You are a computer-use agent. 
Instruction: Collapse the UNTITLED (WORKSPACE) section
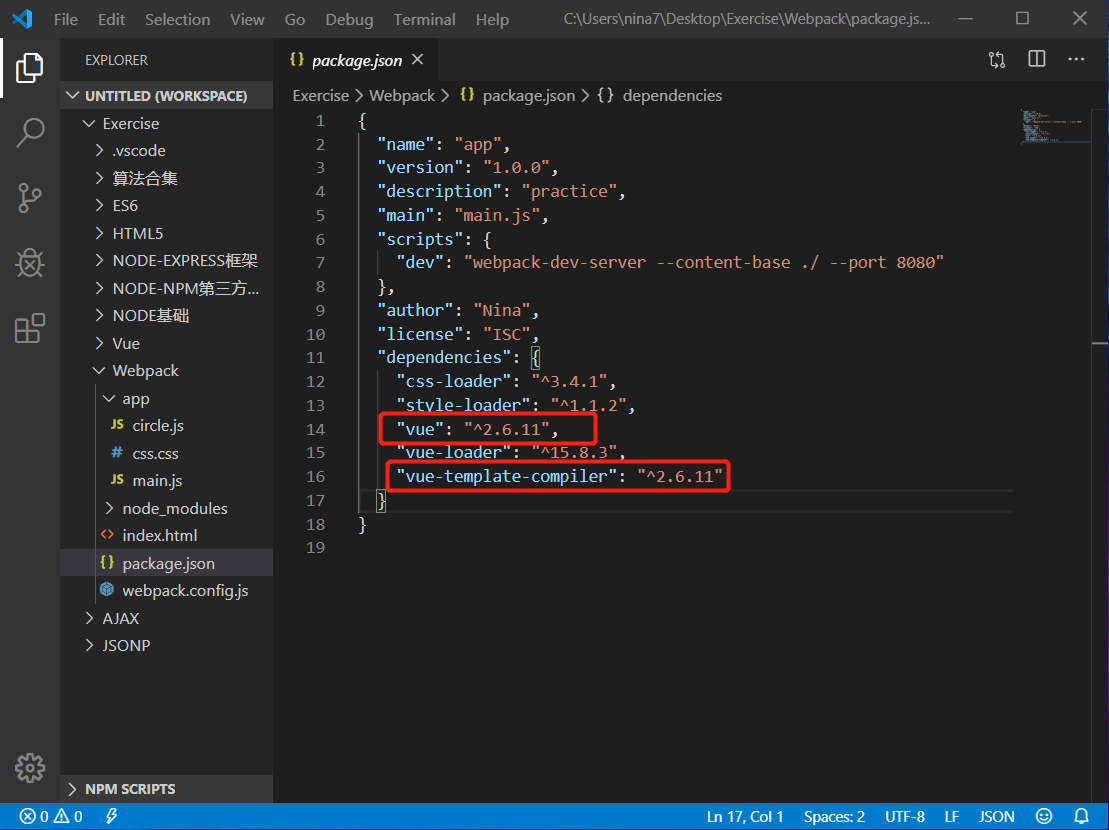(x=166, y=95)
